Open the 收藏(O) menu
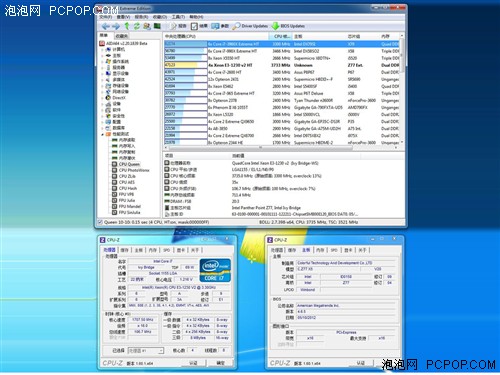The height and width of the screenshot is (375, 500). point(160,17)
